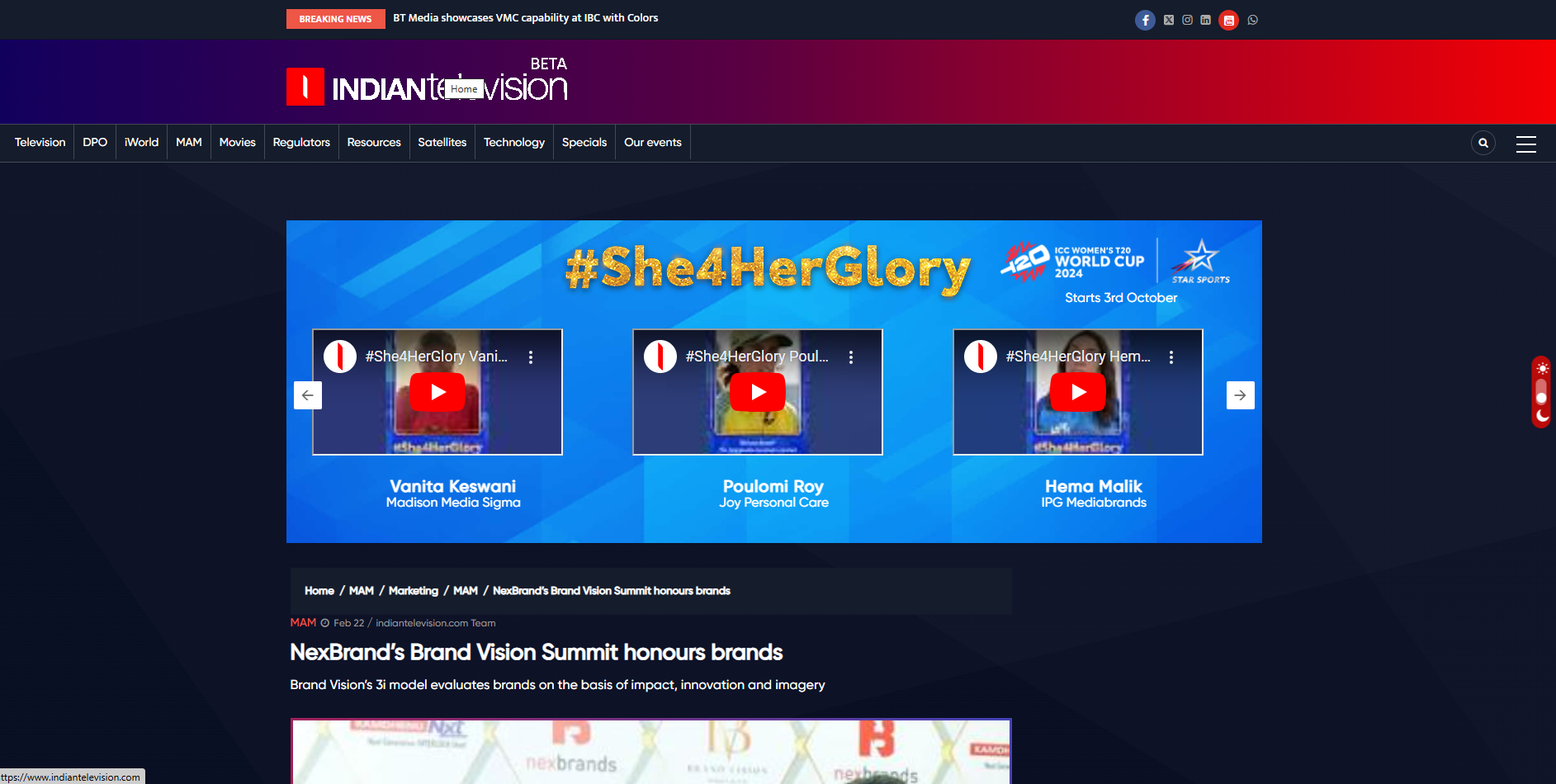This screenshot has width=1556, height=784.
Task: Open the YouTube social icon
Action: pos(1229,20)
